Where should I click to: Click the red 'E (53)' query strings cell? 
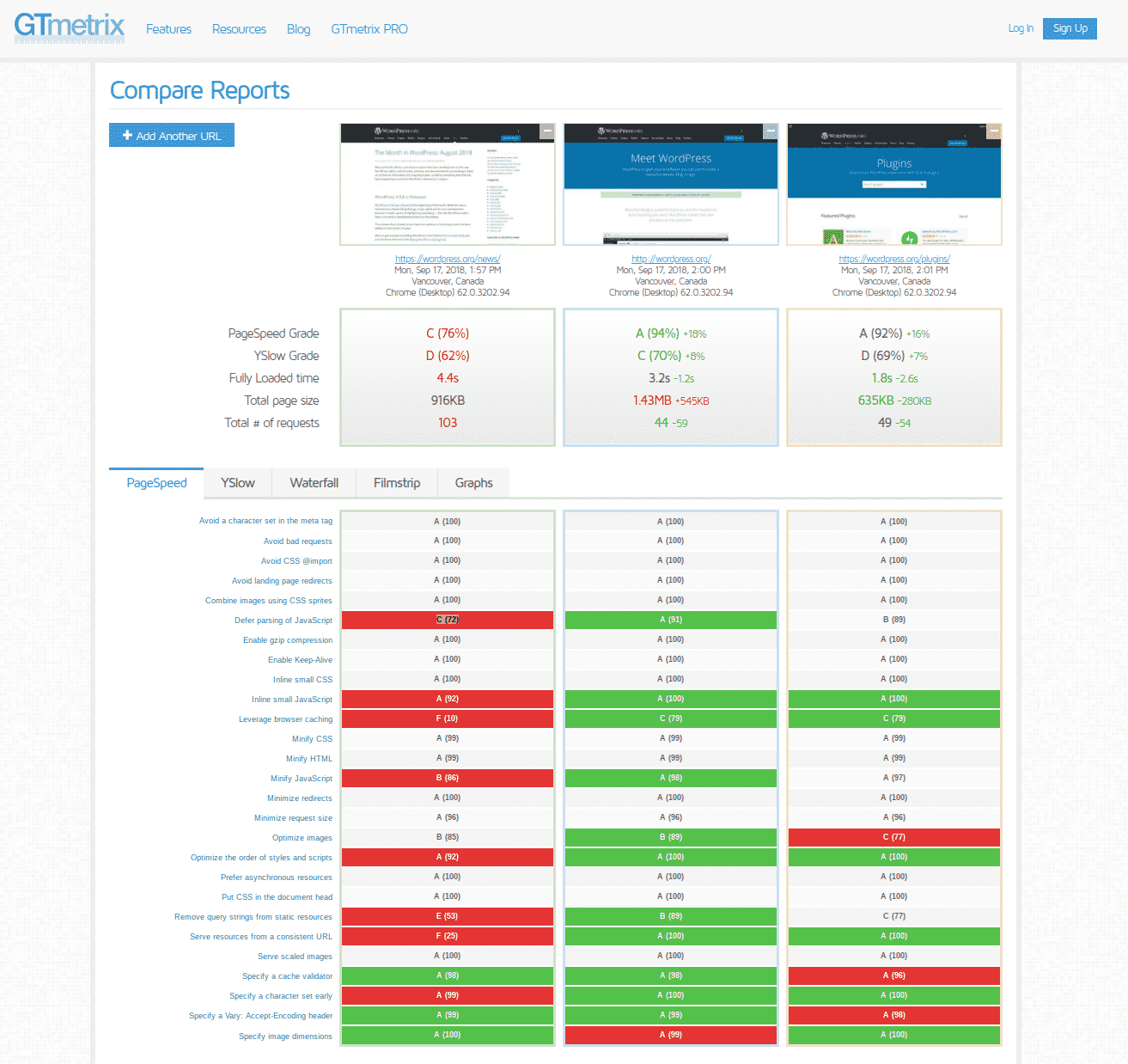point(448,916)
